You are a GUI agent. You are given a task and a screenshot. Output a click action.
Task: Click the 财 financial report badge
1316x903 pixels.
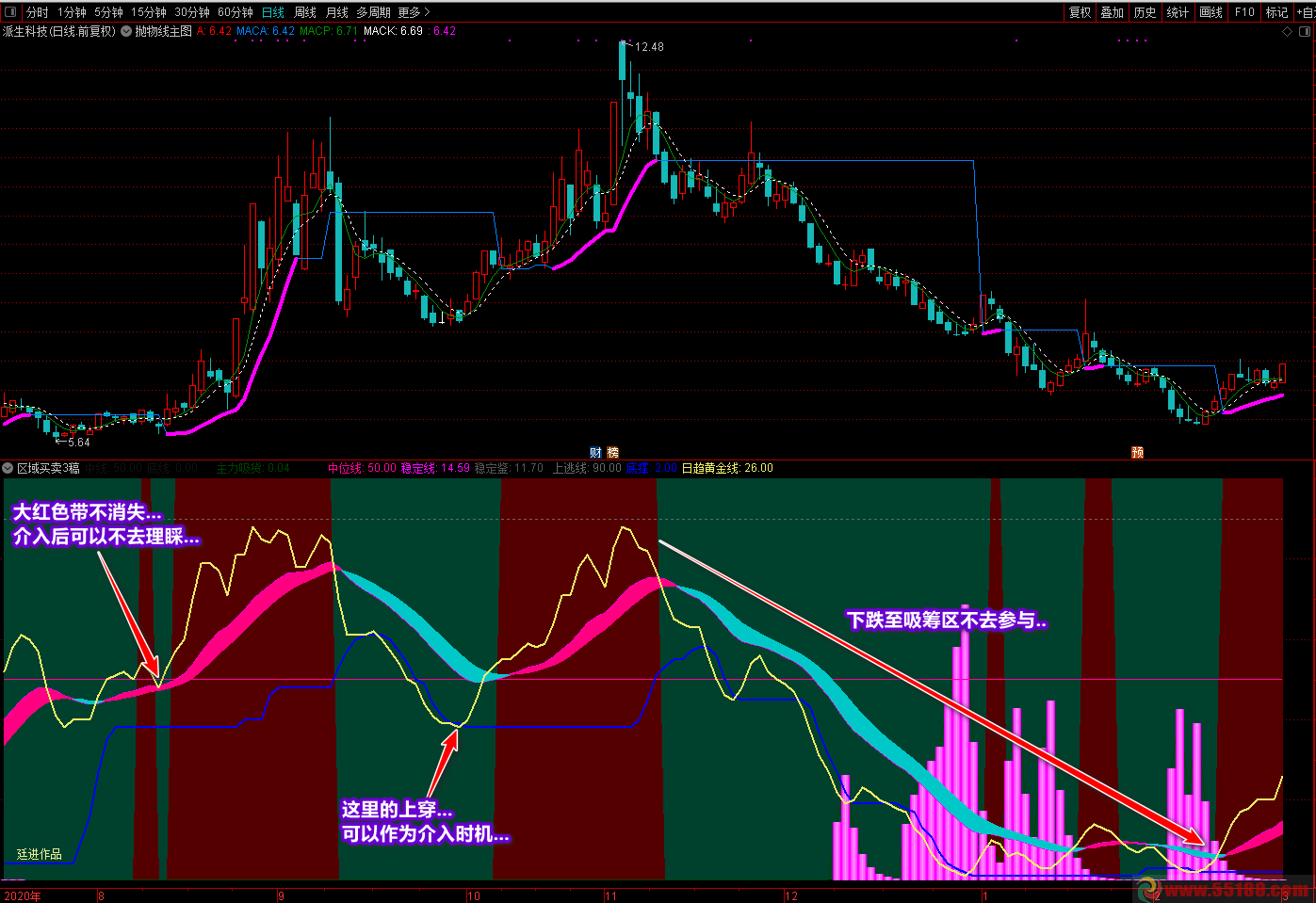coord(595,453)
